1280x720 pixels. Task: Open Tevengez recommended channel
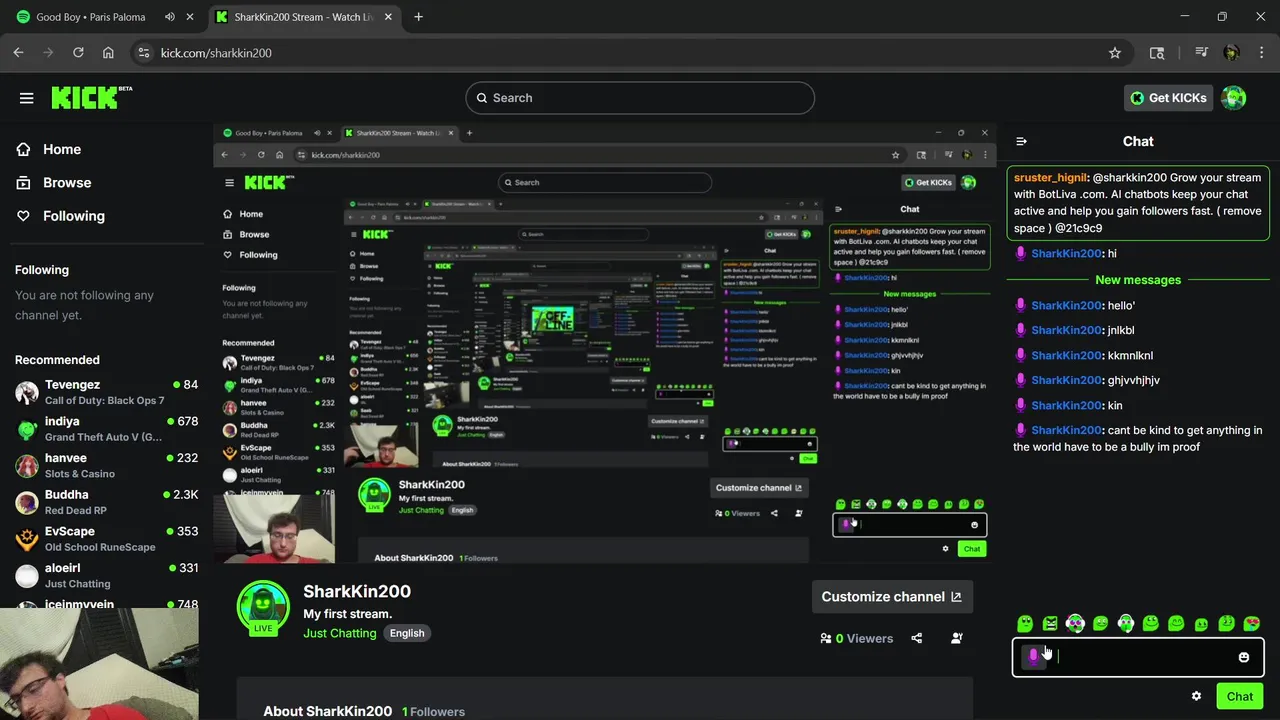(106, 392)
